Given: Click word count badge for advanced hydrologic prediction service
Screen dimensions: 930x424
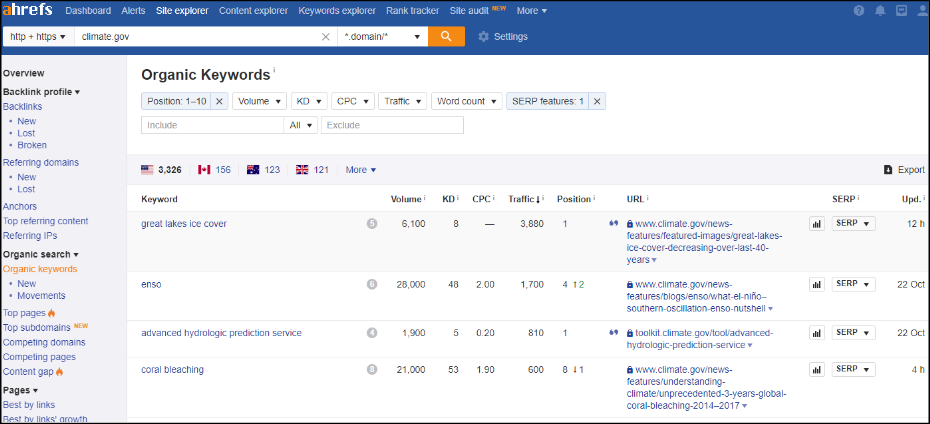Looking at the screenshot, I should pyautogui.click(x=372, y=333).
